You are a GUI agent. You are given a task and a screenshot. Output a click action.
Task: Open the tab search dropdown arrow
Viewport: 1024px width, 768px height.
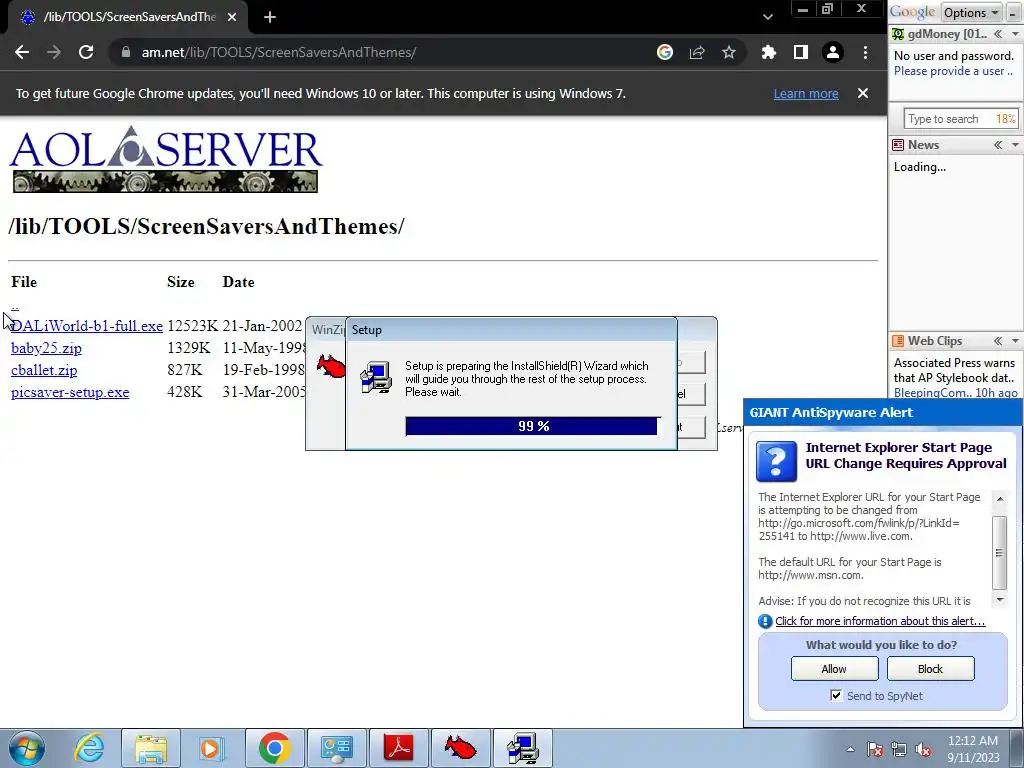click(768, 17)
